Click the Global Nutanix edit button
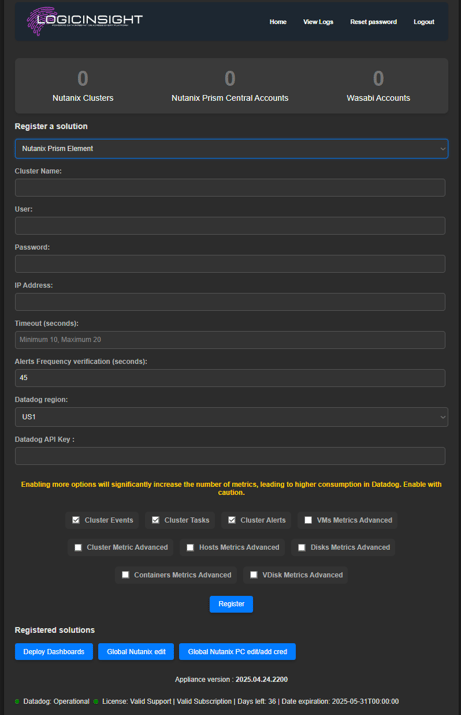Viewport: 461px width, 715px height. pos(136,652)
